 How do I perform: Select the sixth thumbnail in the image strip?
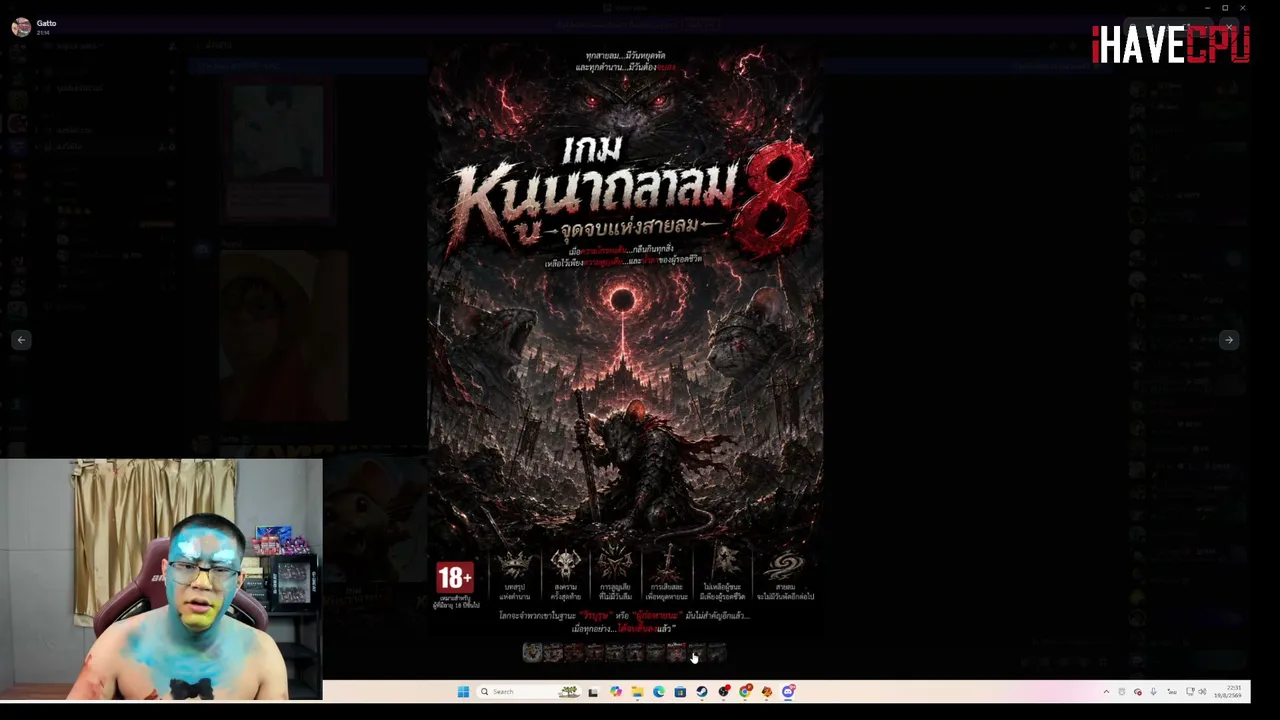[x=635, y=653]
